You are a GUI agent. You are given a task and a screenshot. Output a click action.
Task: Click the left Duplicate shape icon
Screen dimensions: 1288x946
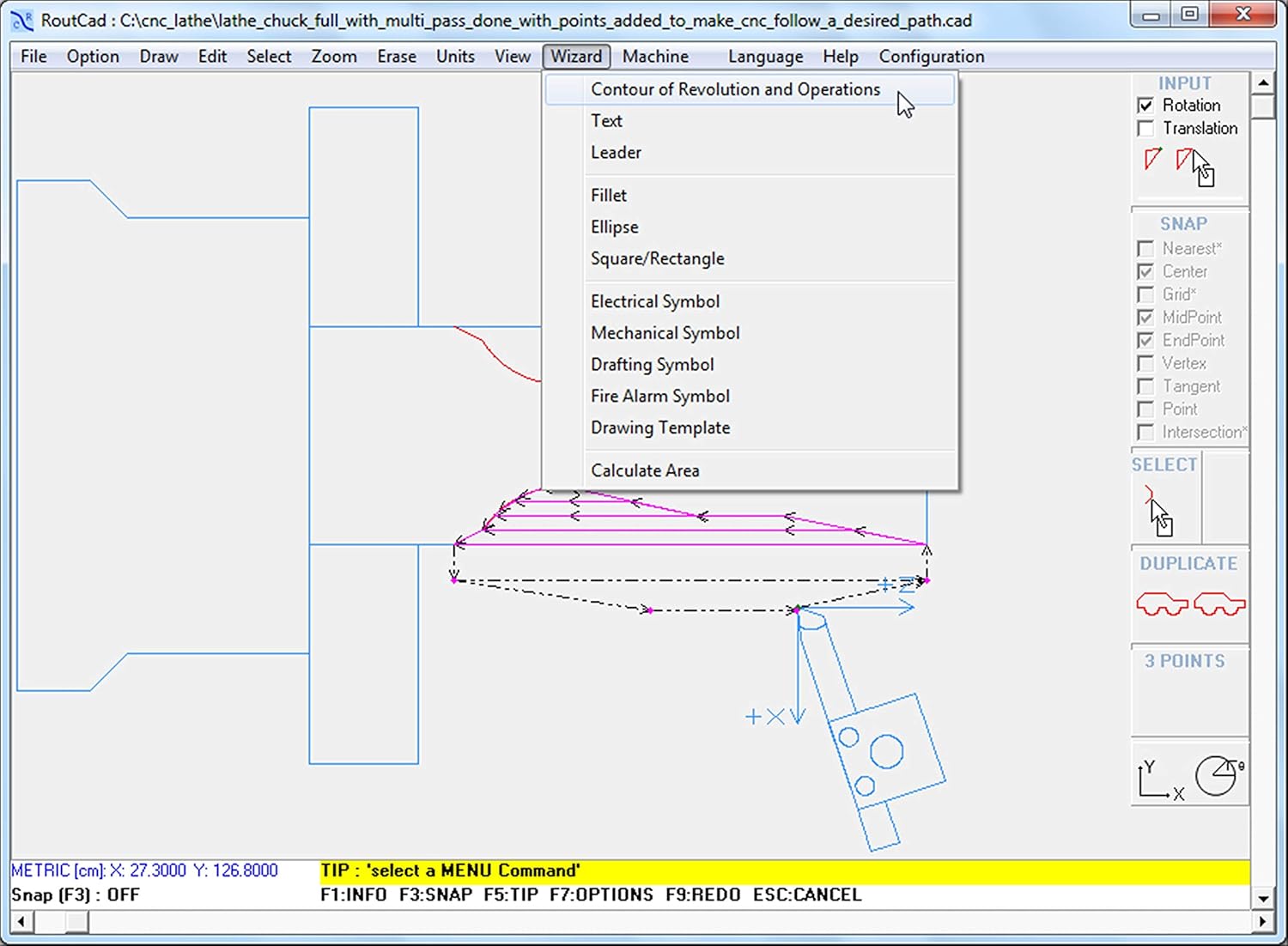[x=1161, y=604]
